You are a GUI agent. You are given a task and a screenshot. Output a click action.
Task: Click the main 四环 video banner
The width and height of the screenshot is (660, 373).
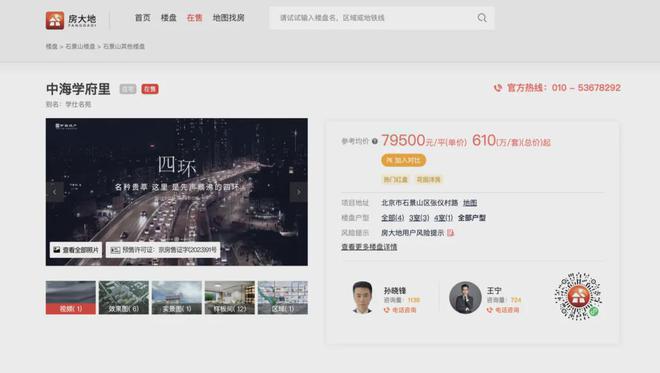177,192
